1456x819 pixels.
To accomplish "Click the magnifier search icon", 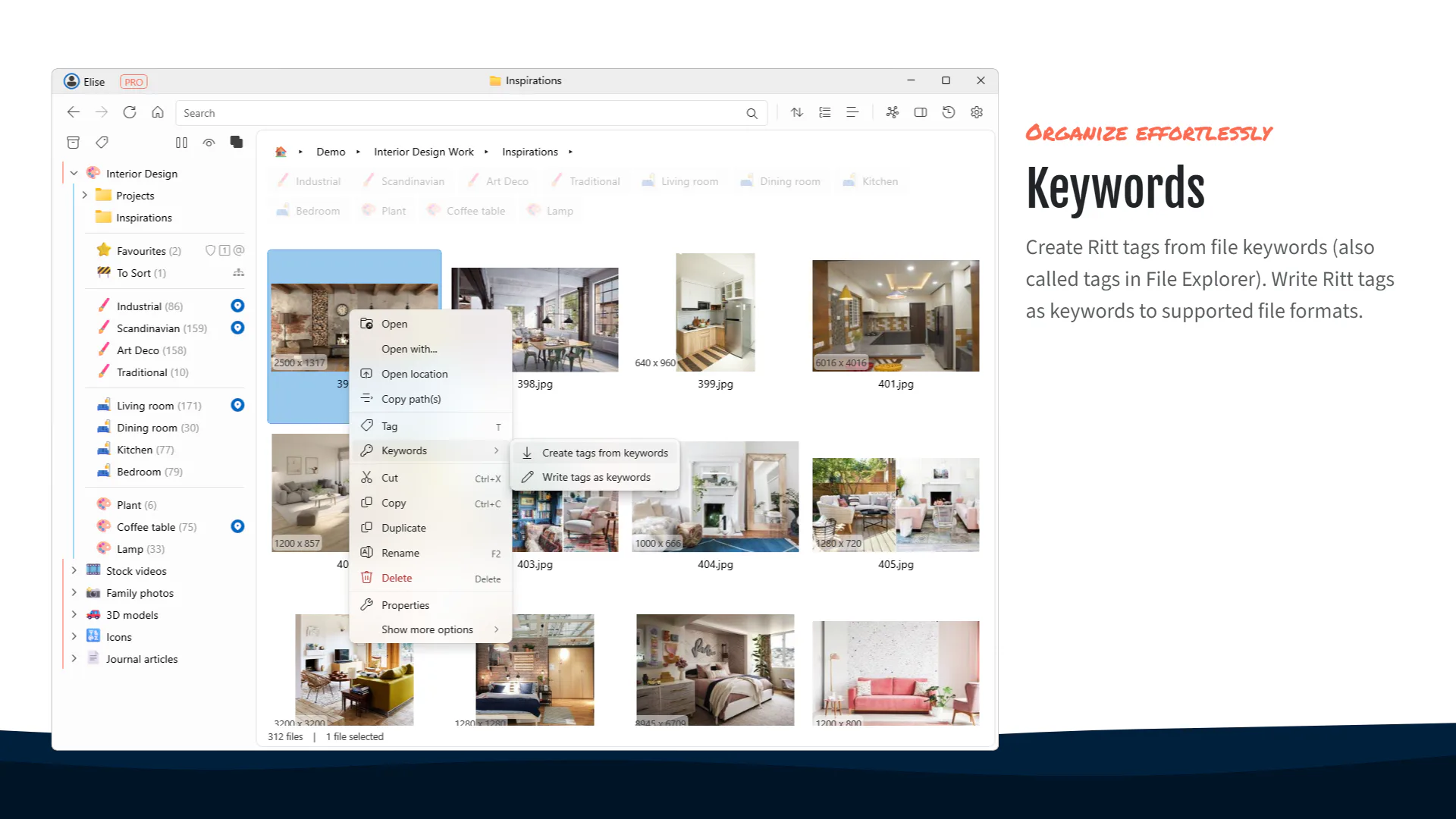I will coord(752,113).
